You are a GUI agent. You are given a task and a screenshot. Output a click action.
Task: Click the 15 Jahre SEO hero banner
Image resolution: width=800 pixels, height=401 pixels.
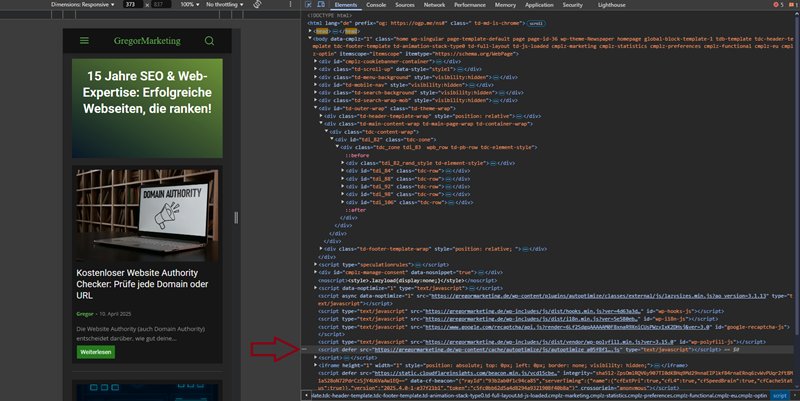[147, 108]
